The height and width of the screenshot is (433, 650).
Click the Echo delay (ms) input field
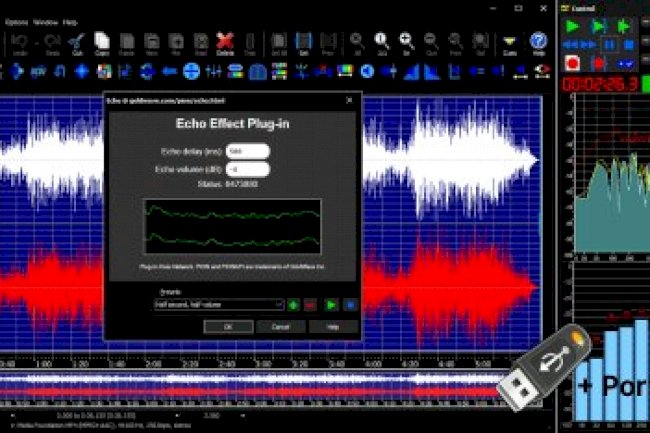pyautogui.click(x=247, y=151)
